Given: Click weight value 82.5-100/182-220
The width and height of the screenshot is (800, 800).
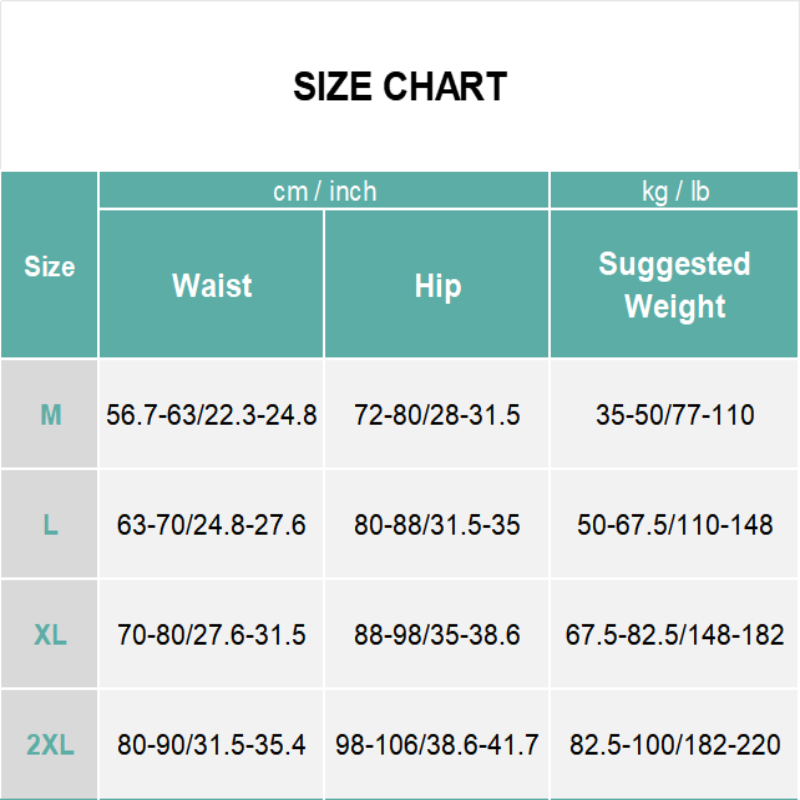Looking at the screenshot, I should [675, 744].
